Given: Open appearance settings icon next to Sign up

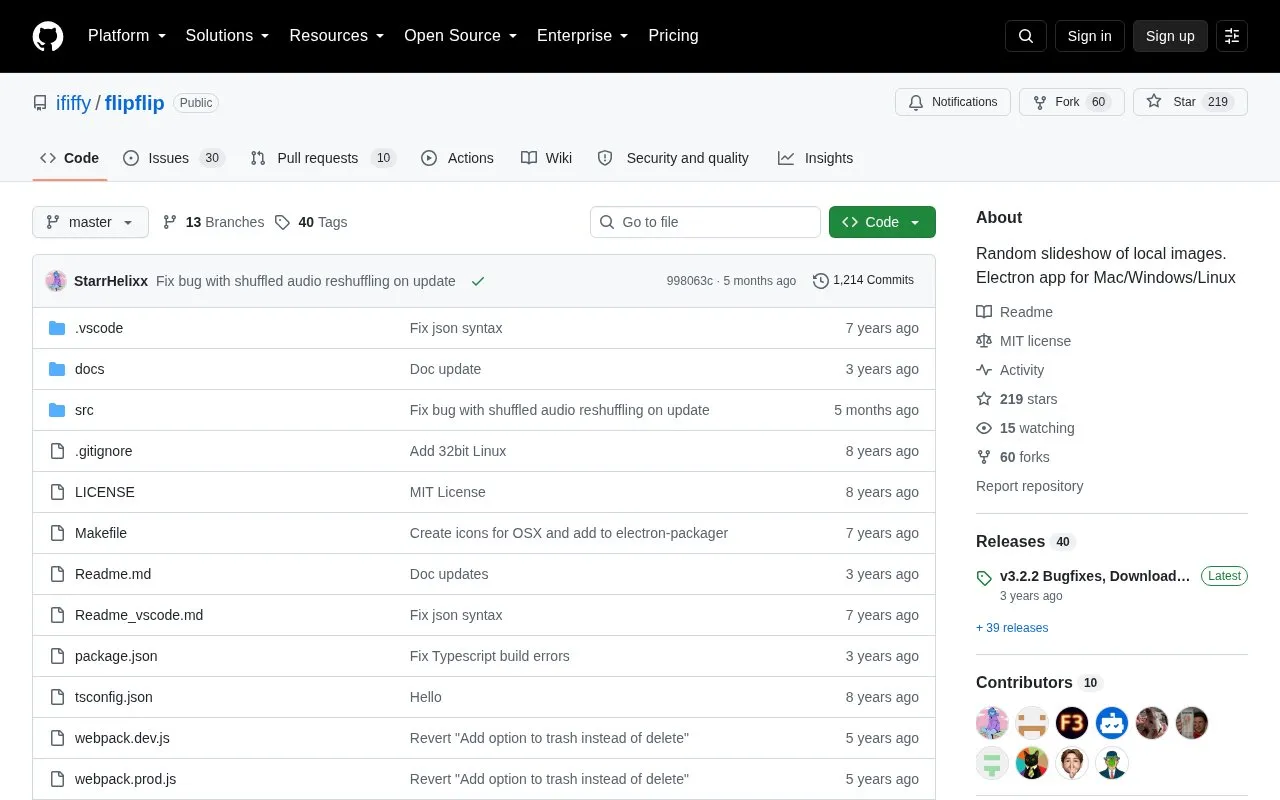Looking at the screenshot, I should point(1232,36).
